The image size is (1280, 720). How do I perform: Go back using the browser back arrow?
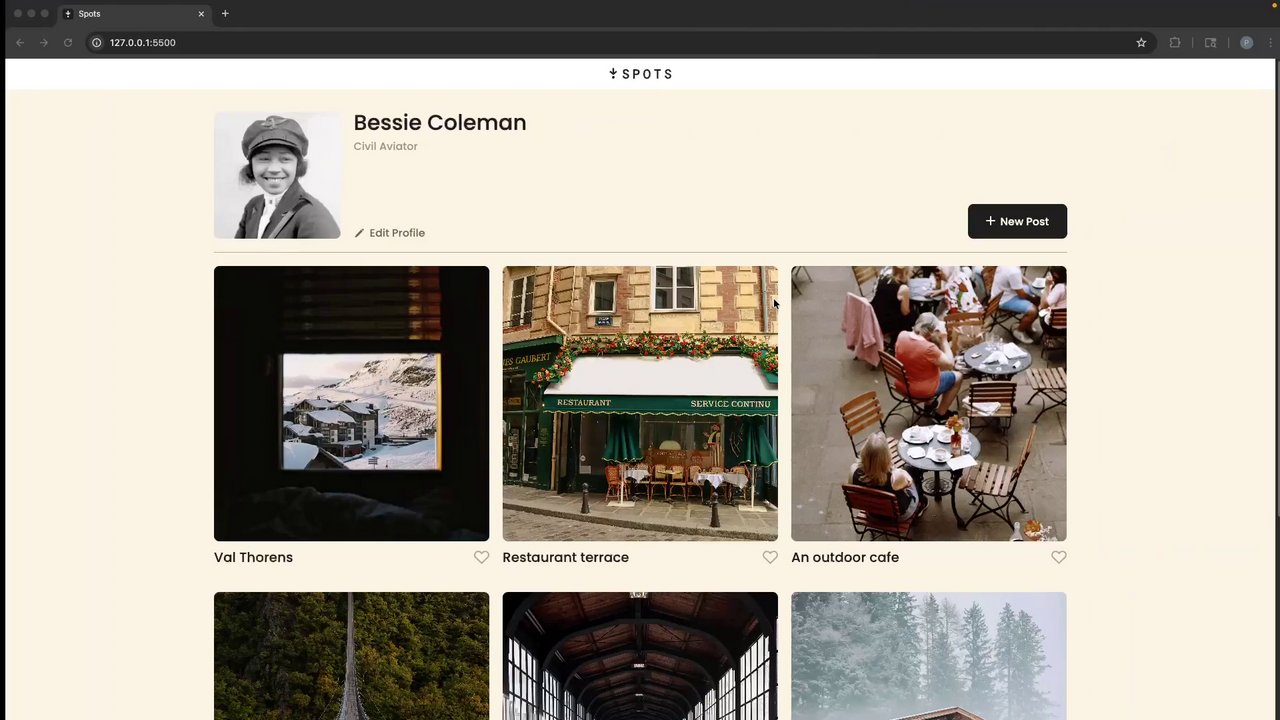(20, 43)
